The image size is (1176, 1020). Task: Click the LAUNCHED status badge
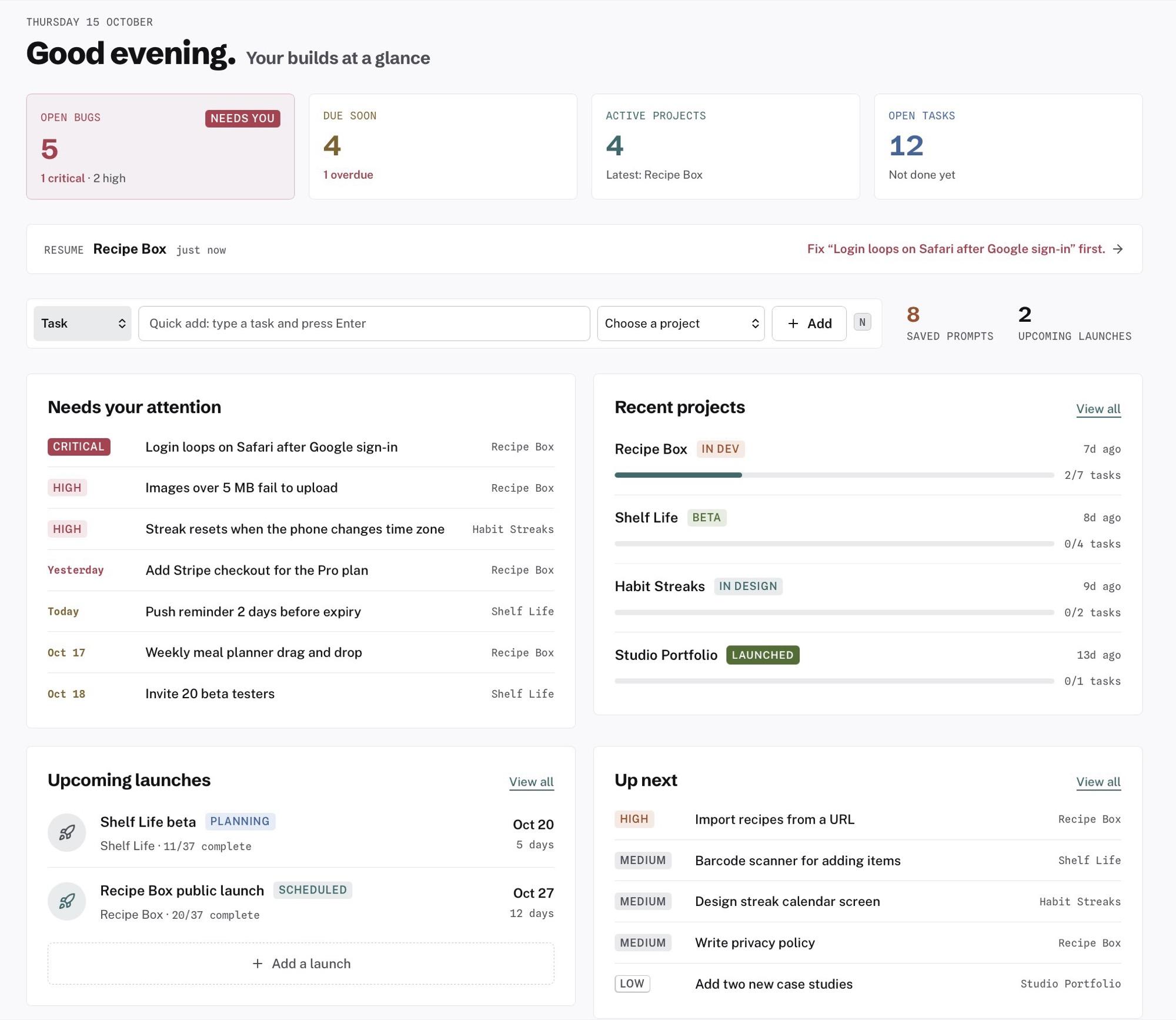click(763, 655)
